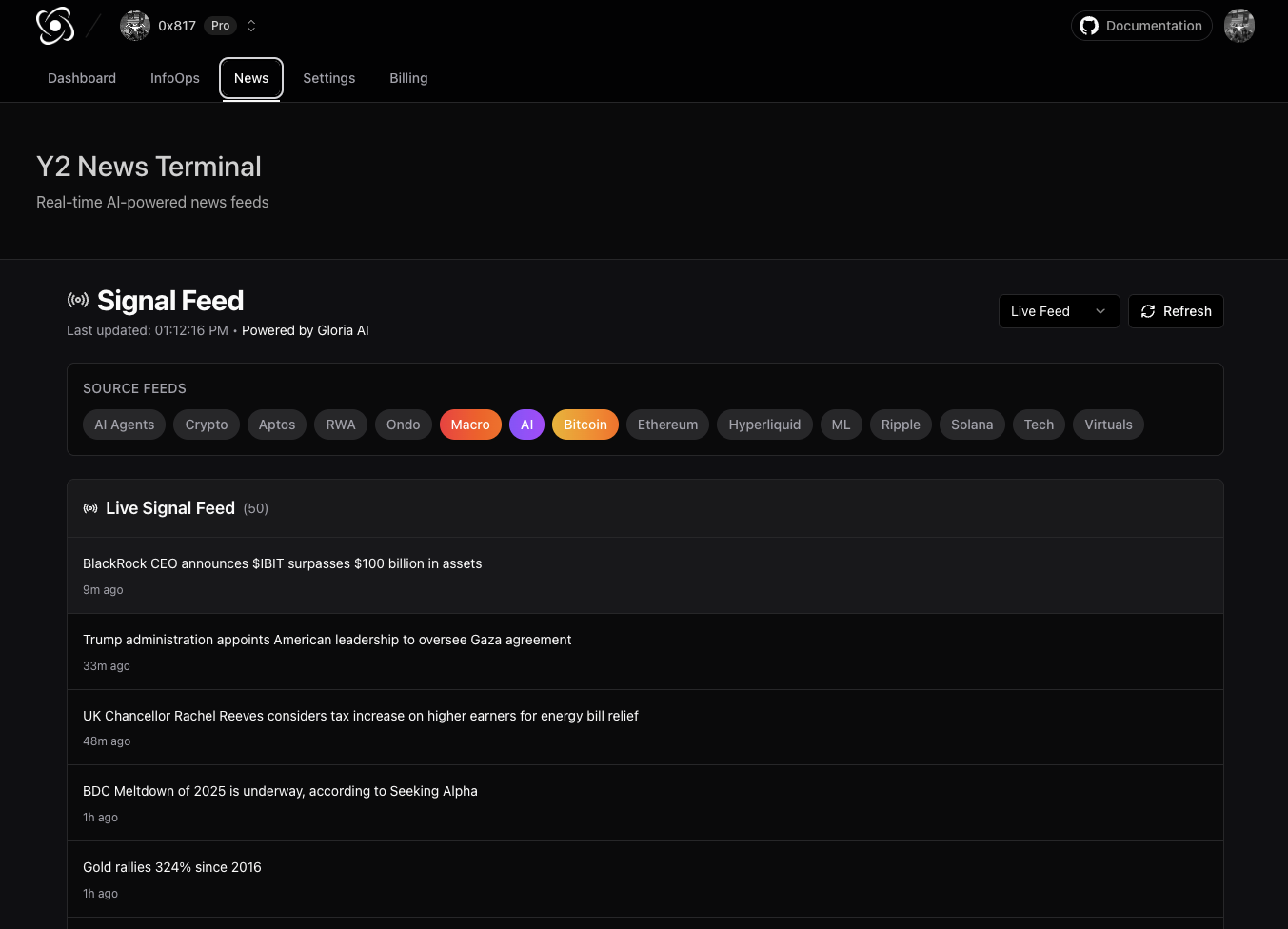Toggle the Macro source feed
The image size is (1288, 929).
(x=470, y=425)
